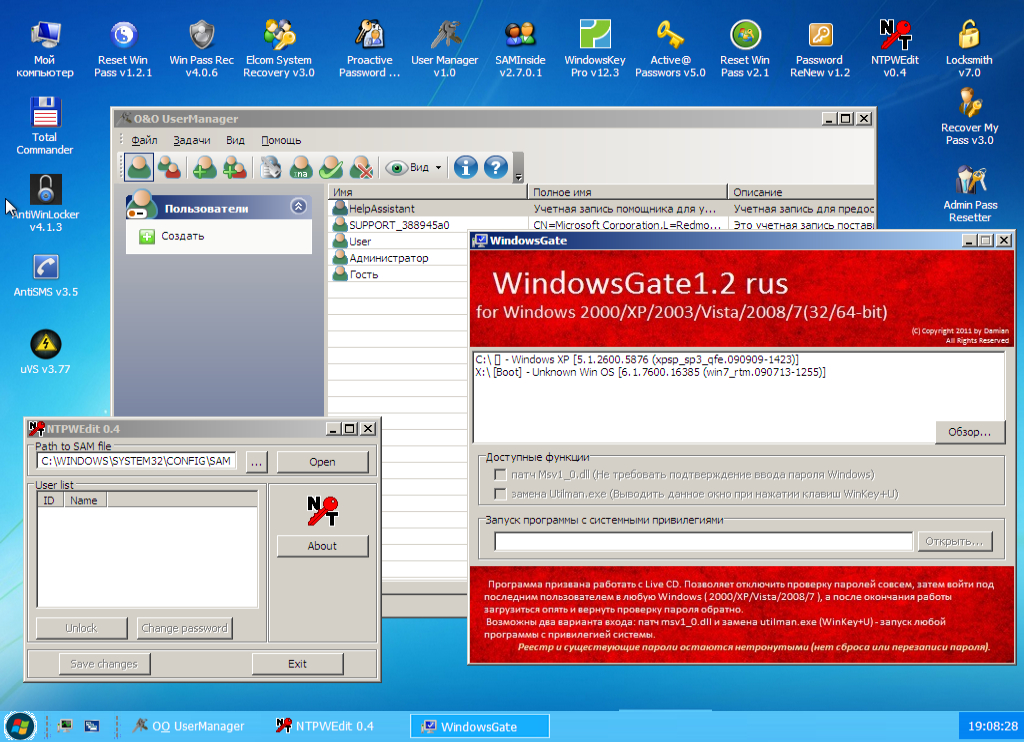The image size is (1024, 742).
Task: Click the Имя column header
Action: tap(428, 192)
